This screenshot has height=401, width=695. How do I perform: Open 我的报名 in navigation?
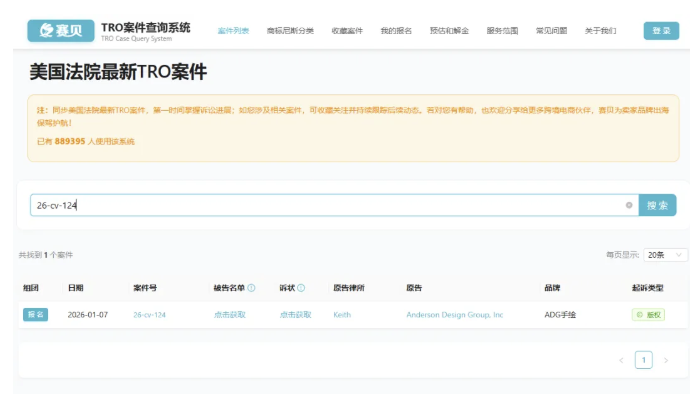(x=396, y=31)
